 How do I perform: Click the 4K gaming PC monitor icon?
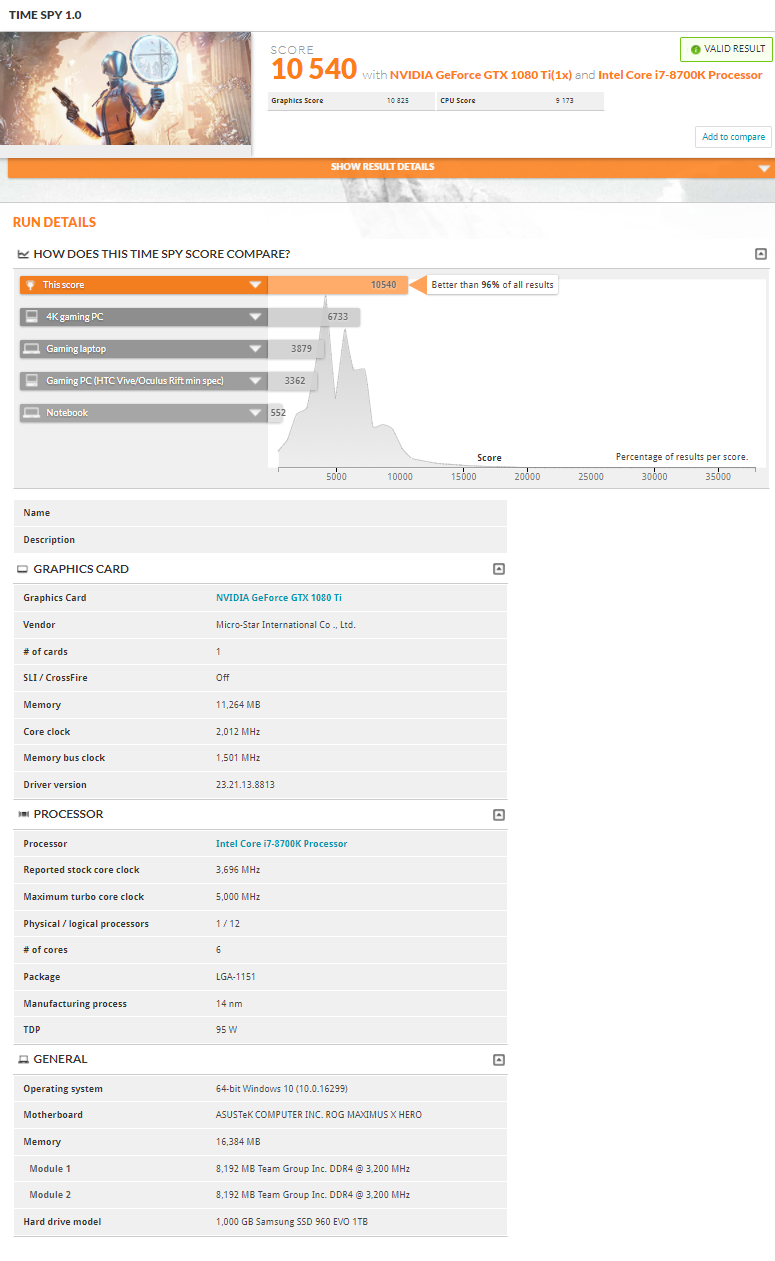pyautogui.click(x=31, y=317)
